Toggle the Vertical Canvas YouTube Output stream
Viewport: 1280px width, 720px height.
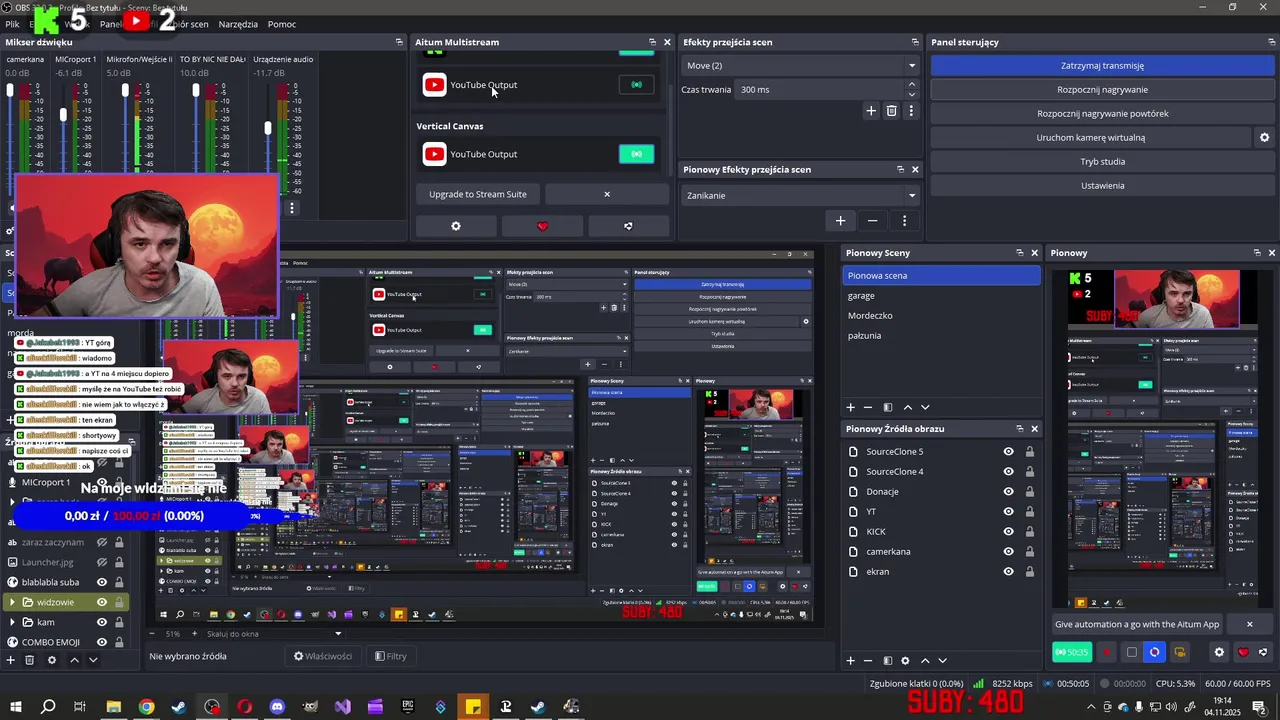coord(637,154)
